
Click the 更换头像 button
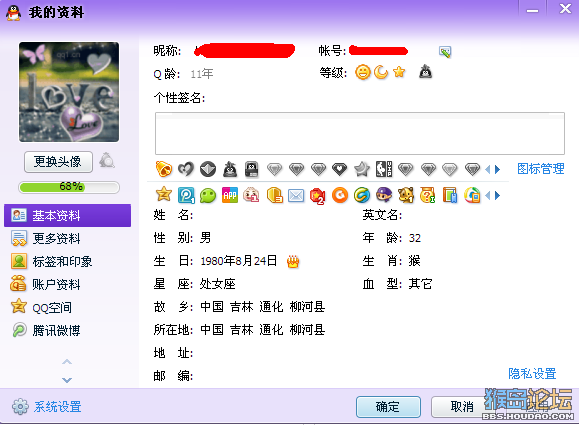(x=58, y=161)
